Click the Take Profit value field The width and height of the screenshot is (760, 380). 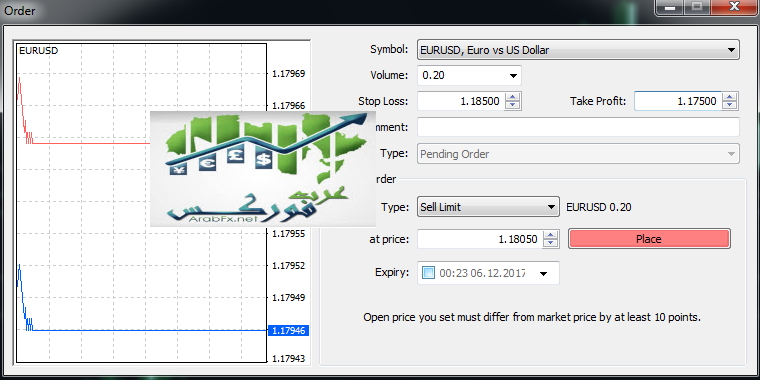(x=678, y=101)
